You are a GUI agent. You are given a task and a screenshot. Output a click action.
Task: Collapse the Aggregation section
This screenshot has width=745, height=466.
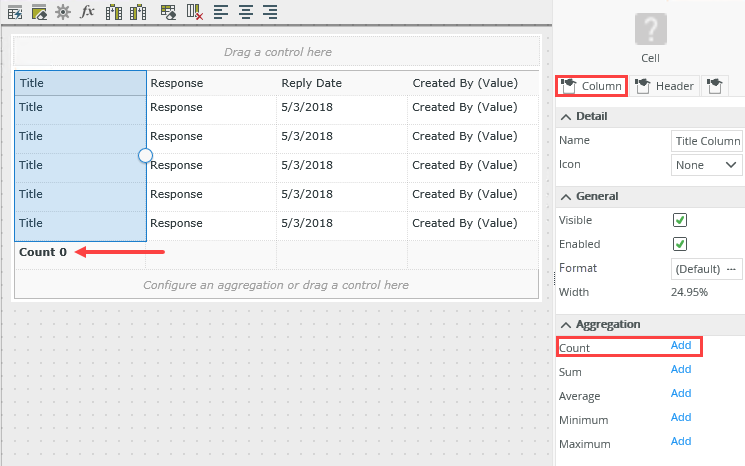[x=565, y=325]
